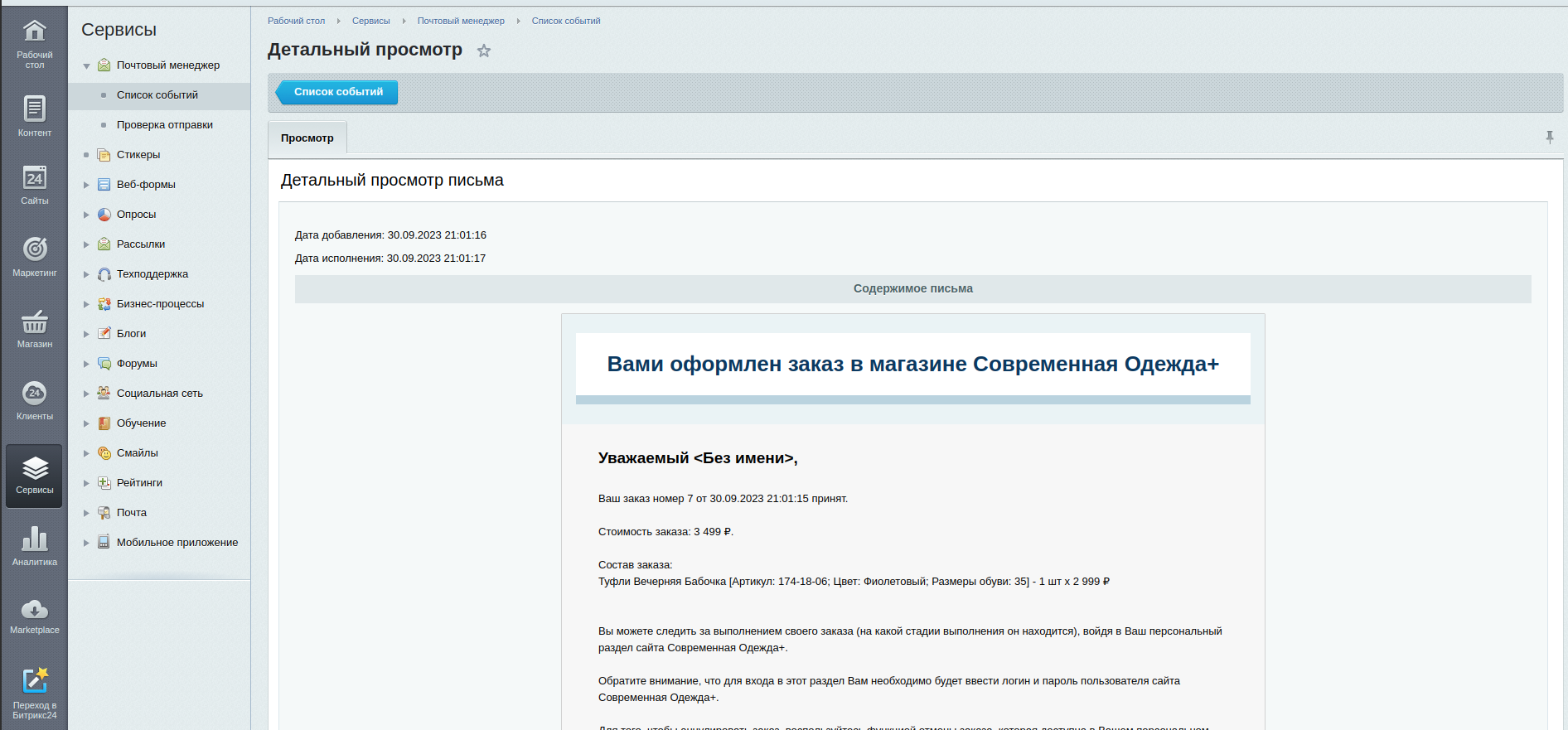Open the Рабочий стол home icon
1568x730 pixels.
click(34, 33)
